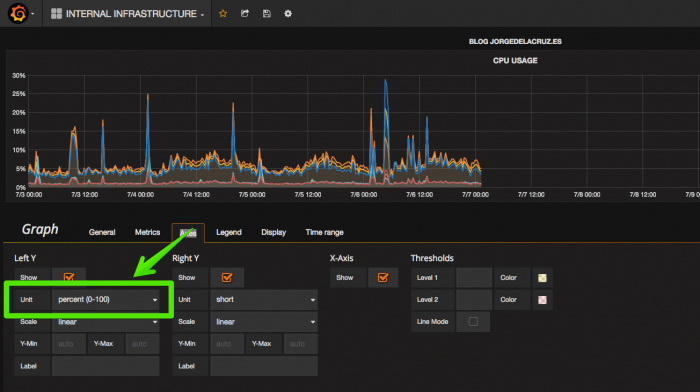700x392 pixels.
Task: Switch to the Legend tab
Action: tap(229, 232)
